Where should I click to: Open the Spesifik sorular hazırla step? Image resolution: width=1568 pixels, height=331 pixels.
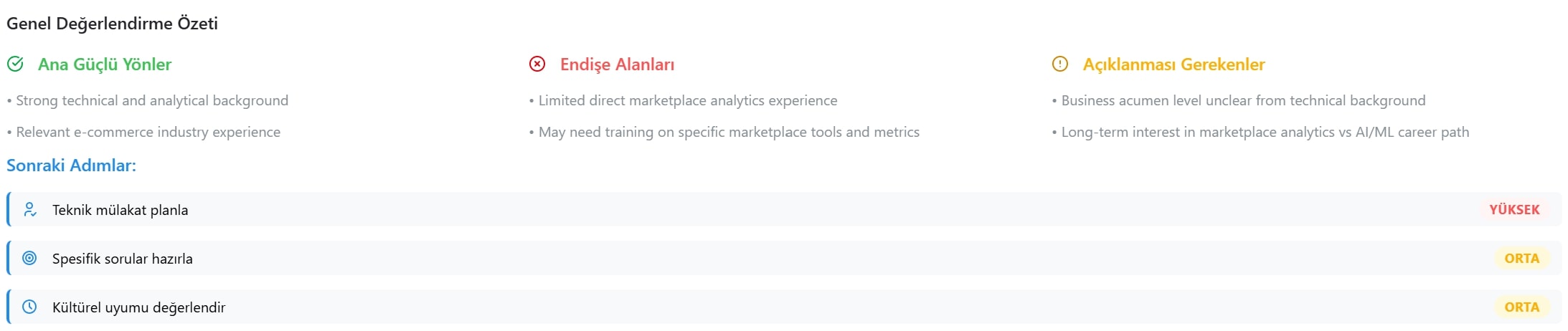point(123,259)
